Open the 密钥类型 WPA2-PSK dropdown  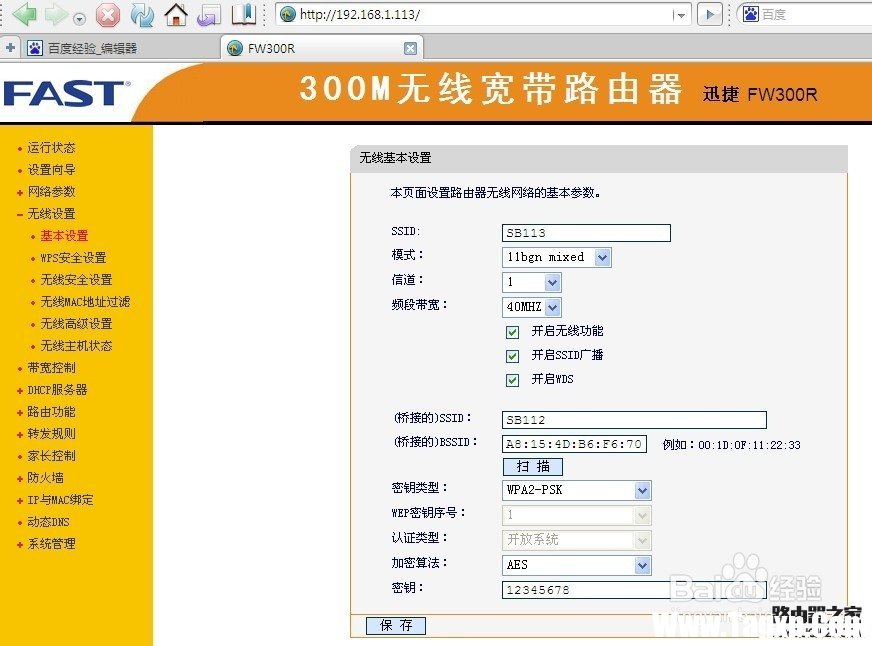[x=577, y=490]
